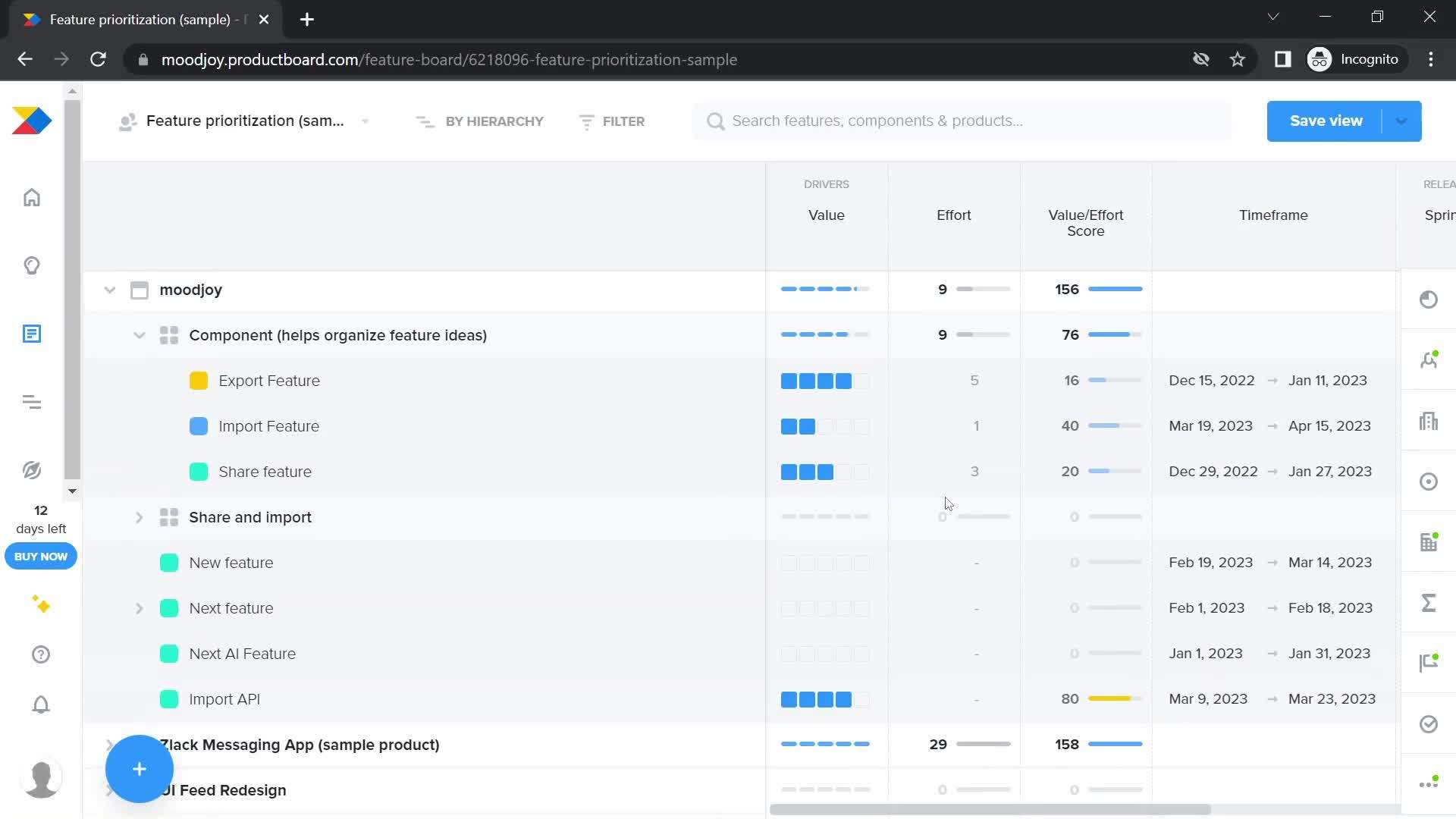Click the browser address bar URL
This screenshot has height=819, width=1456.
(x=449, y=59)
